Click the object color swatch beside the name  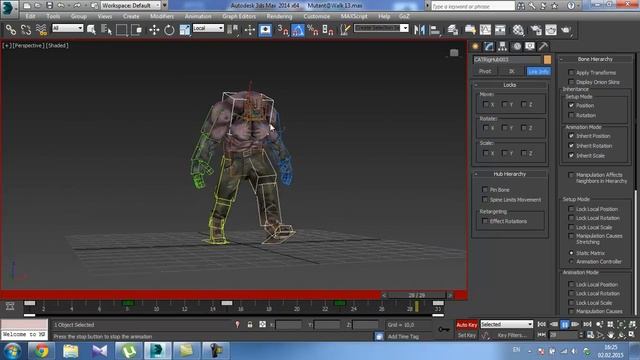tap(547, 60)
